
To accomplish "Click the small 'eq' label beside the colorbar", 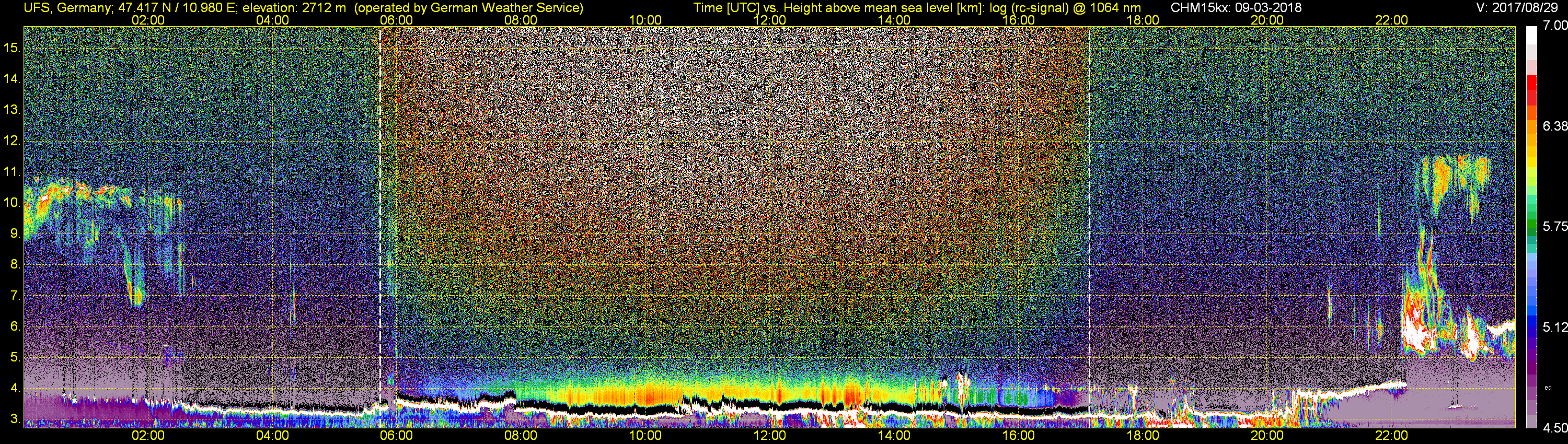I will tap(1548, 388).
